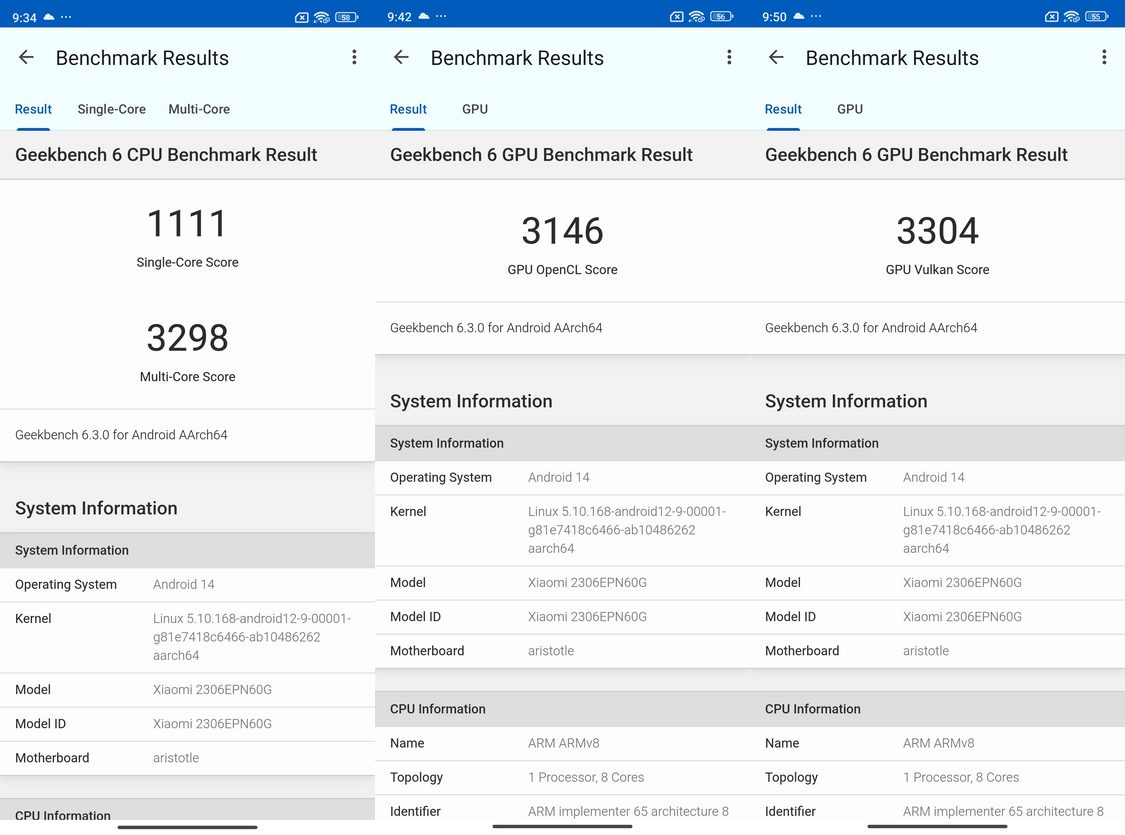Tap Kernel value on Vulkan screen
1125x835 pixels.
pyautogui.click(x=1002, y=530)
